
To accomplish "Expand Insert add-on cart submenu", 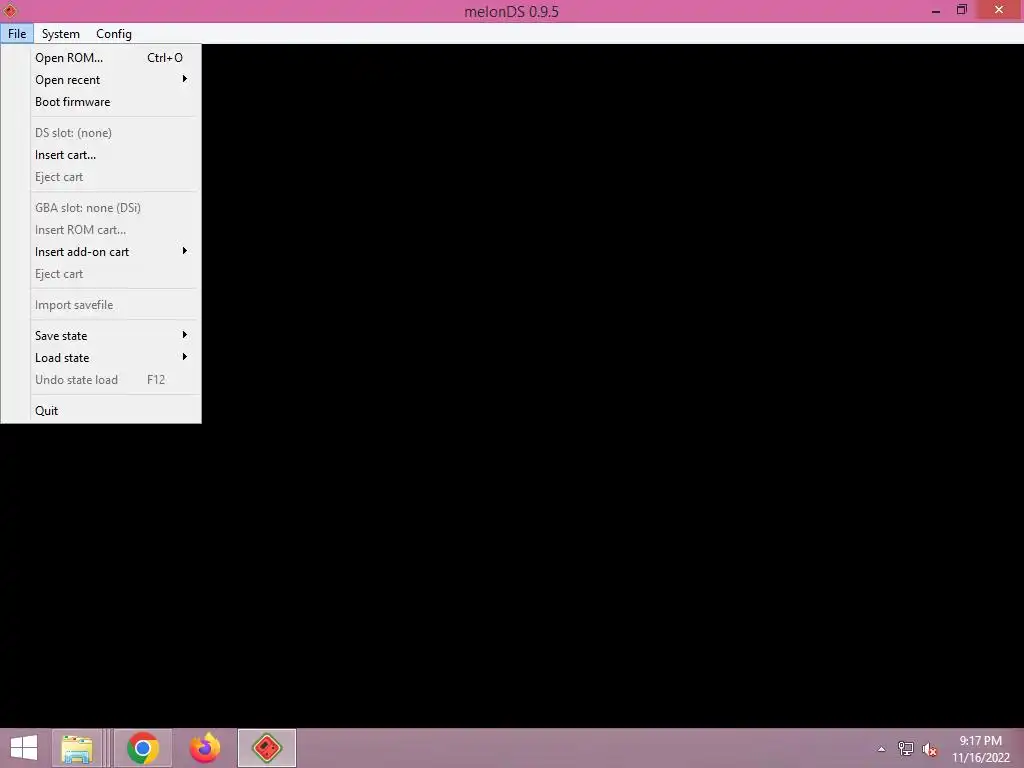I will tap(114, 252).
